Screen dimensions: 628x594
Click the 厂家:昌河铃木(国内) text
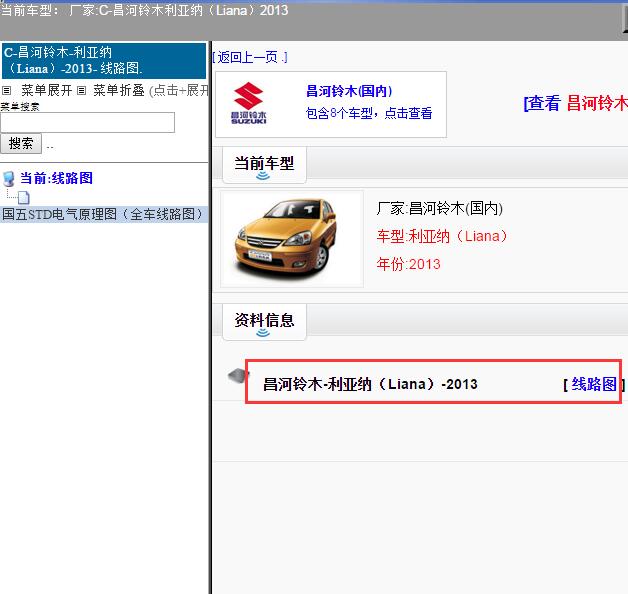pos(440,209)
